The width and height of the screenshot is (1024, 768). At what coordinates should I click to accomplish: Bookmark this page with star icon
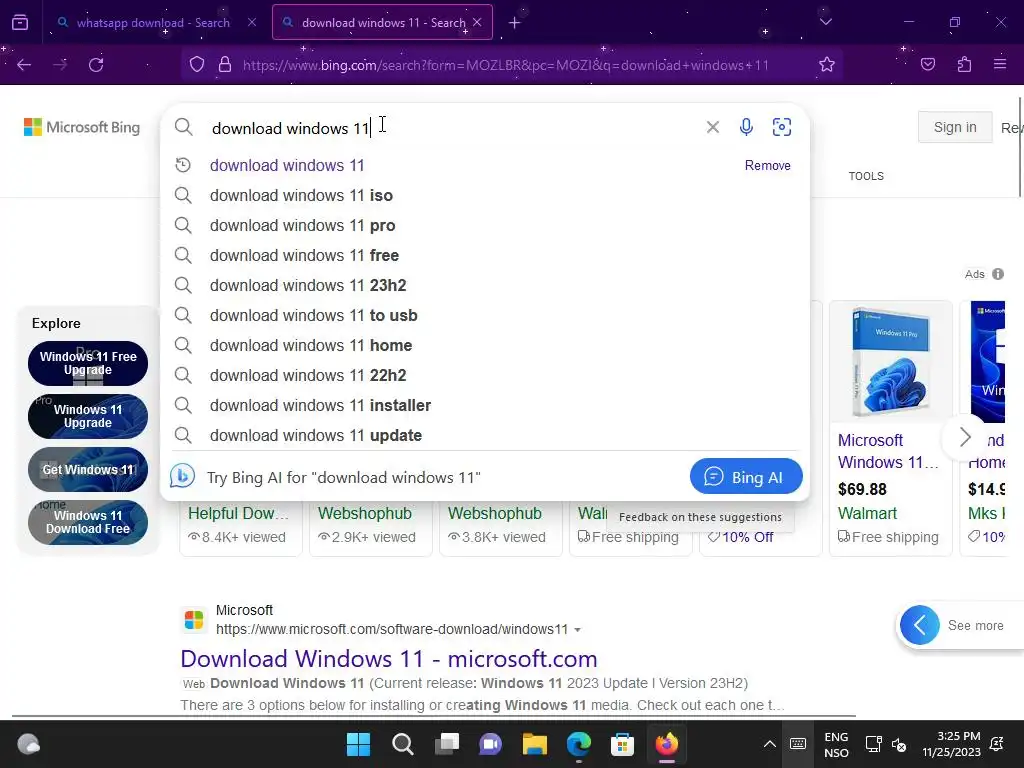coord(827,65)
